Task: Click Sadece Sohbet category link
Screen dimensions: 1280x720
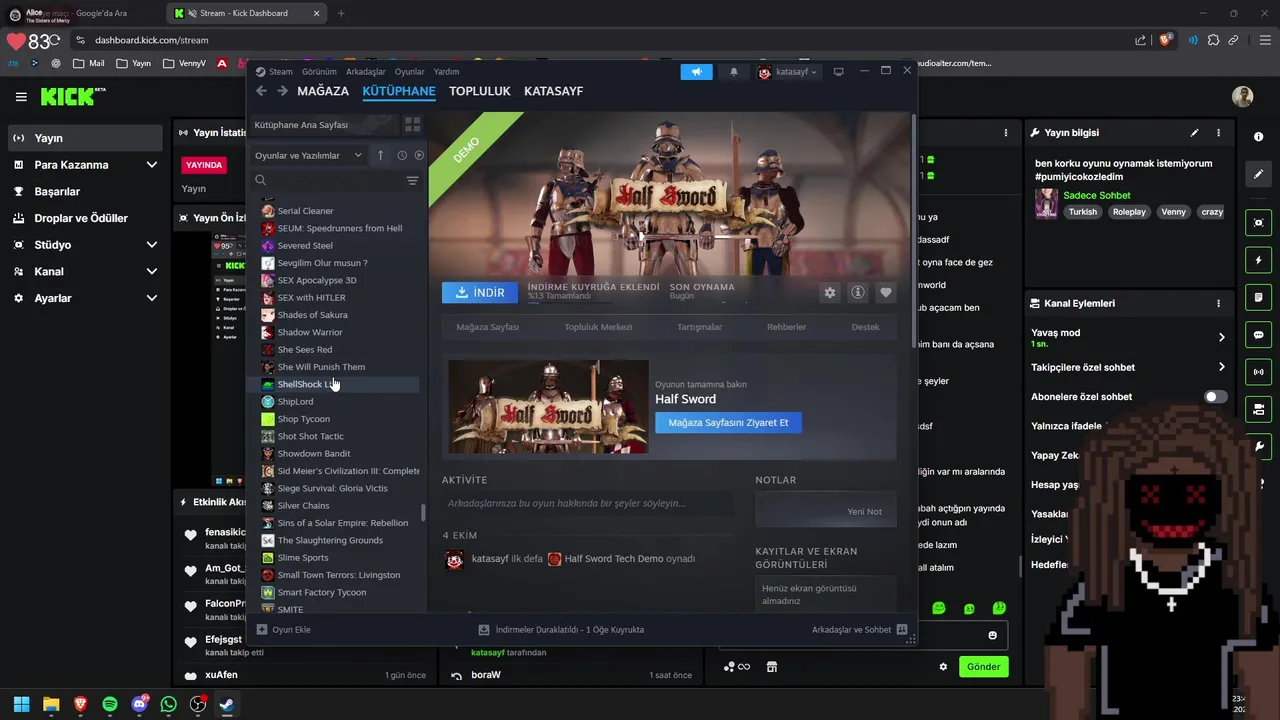Action: pyautogui.click(x=1096, y=196)
